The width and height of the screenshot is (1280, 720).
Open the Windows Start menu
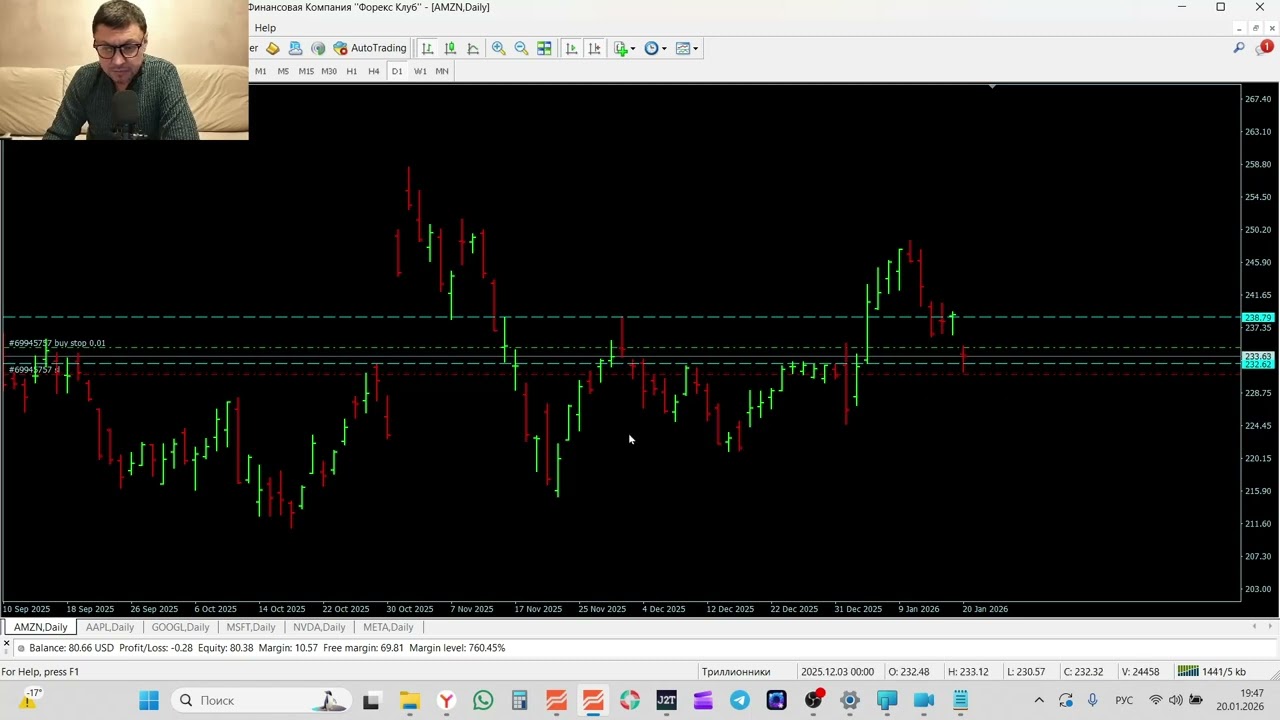149,700
